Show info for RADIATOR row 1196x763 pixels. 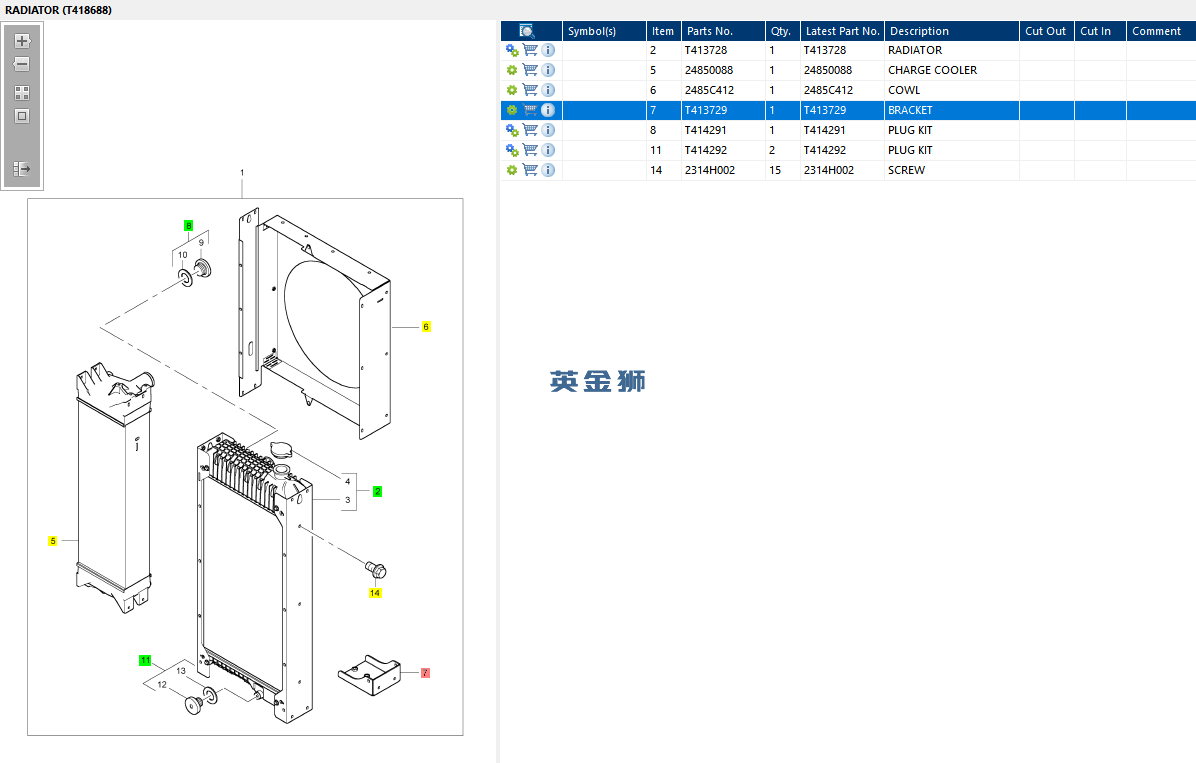click(x=548, y=50)
